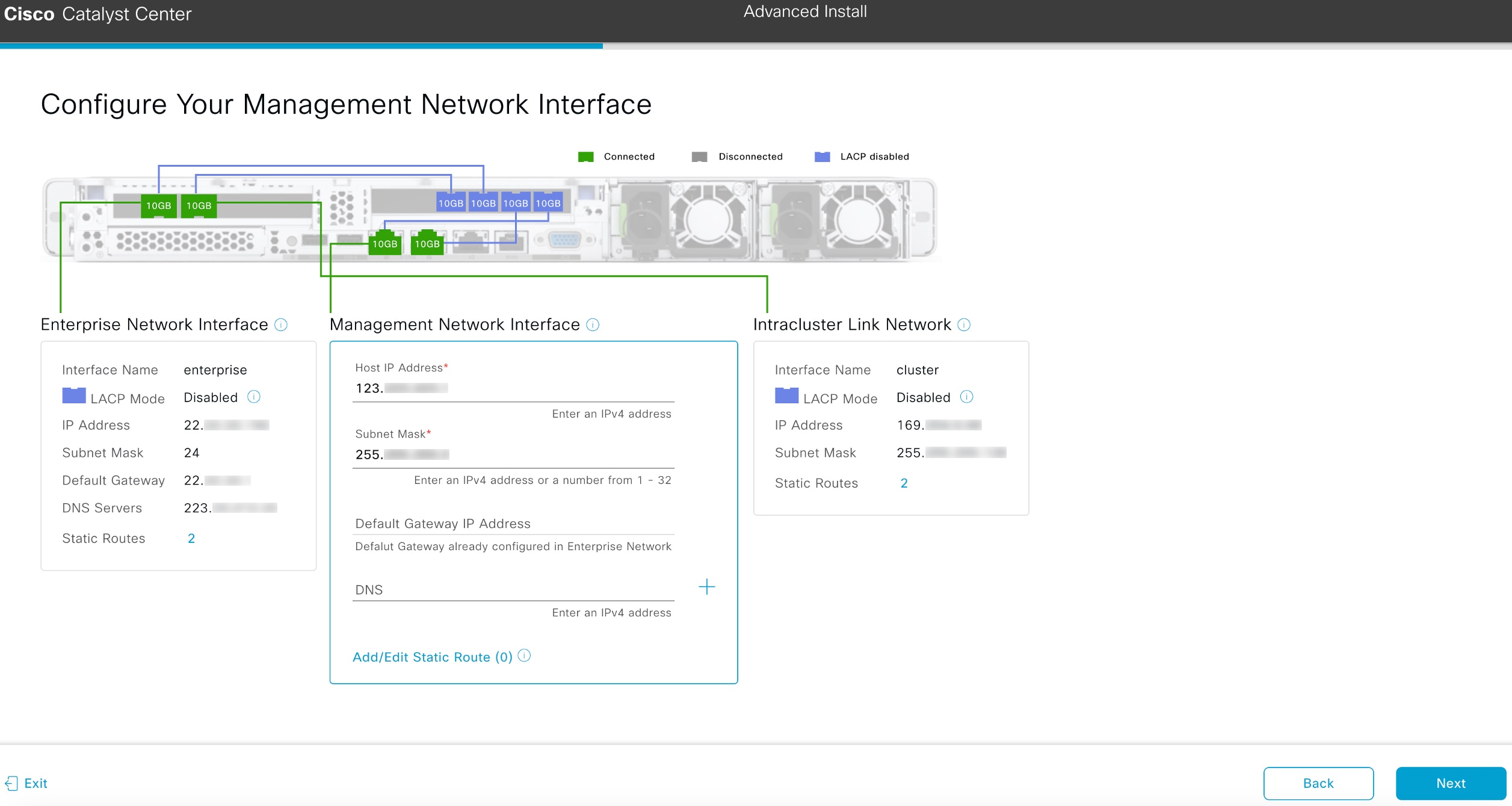Open the Enterprise Network Interface info tooltip
This screenshot has width=1512, height=806.
point(282,325)
